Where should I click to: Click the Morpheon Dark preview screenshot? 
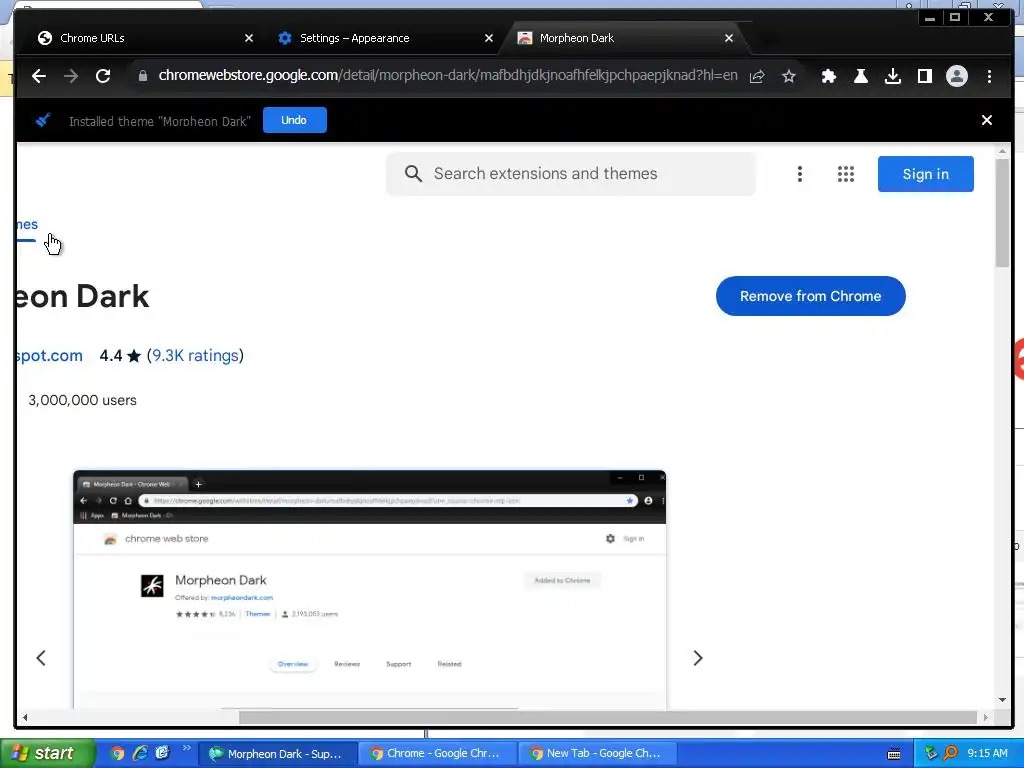click(x=370, y=589)
